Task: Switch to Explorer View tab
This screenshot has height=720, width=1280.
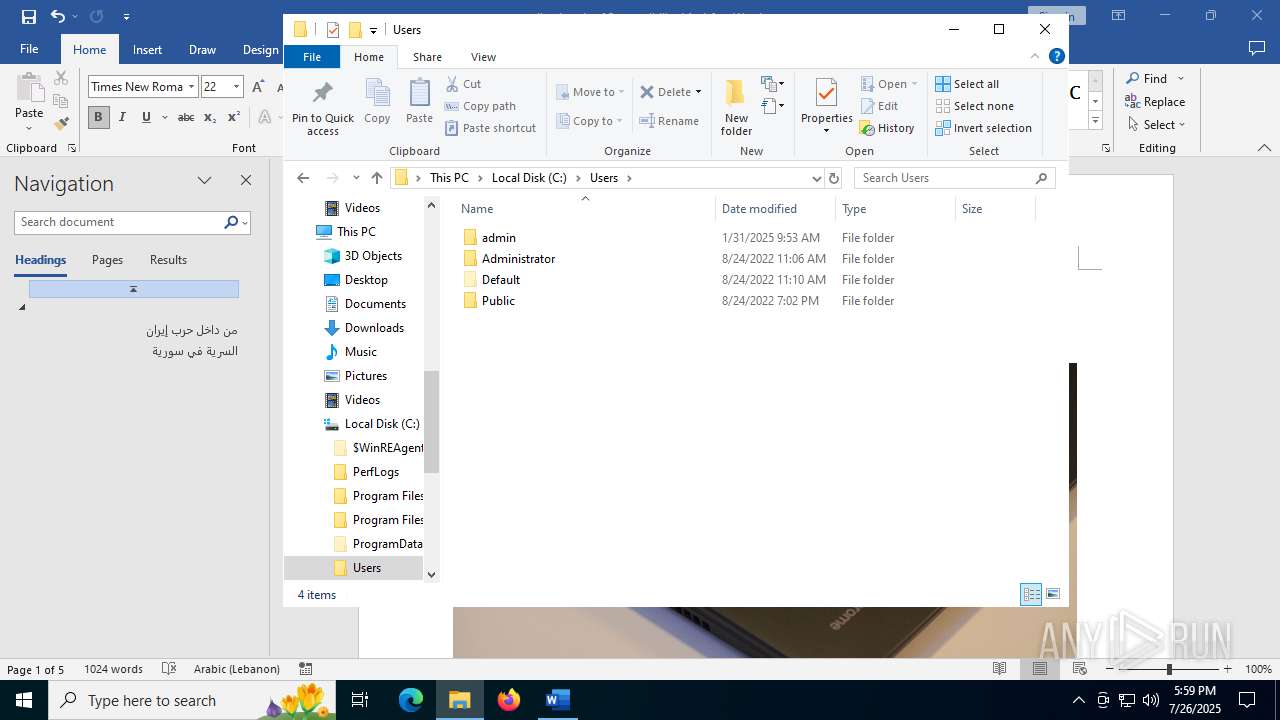Action: point(483,57)
